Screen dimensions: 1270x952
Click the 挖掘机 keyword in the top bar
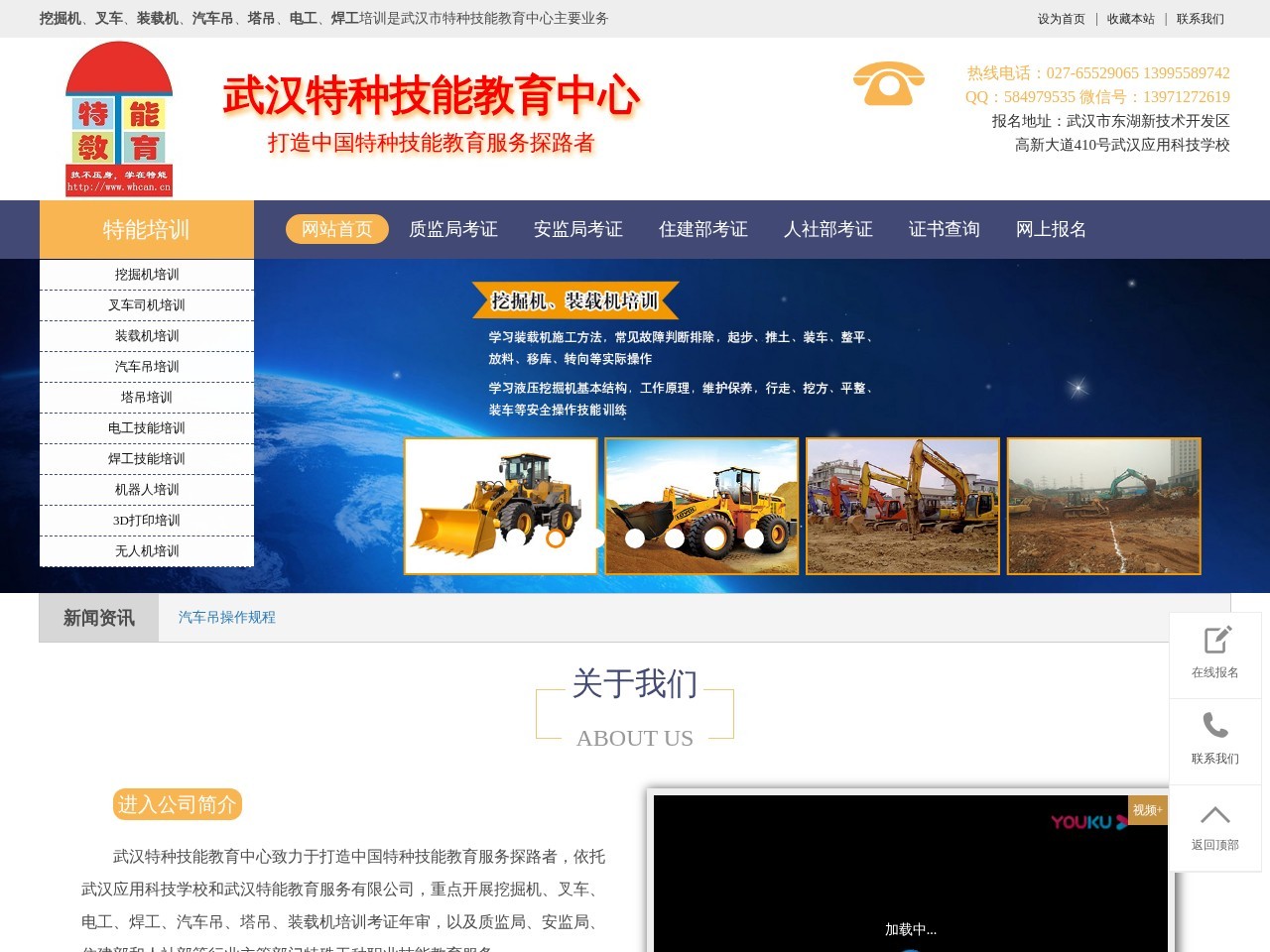61,19
